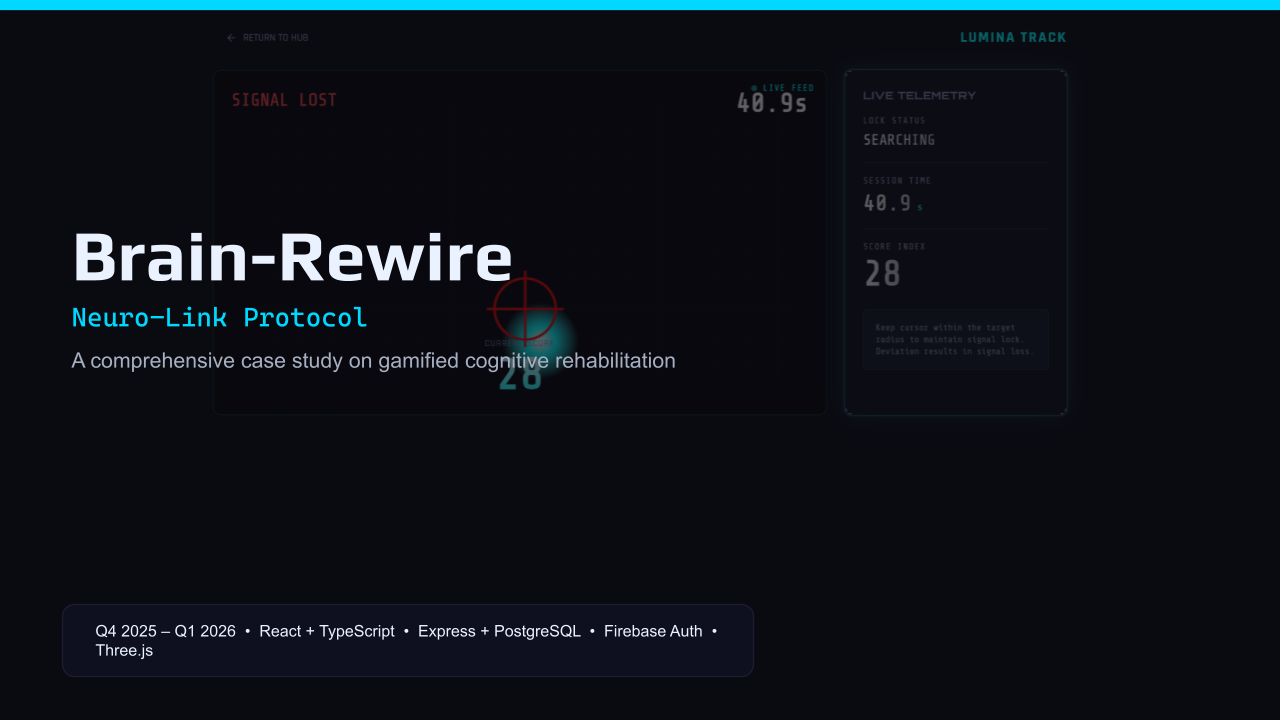Click the Brain-Rewire title heading
1280x720 pixels.
(291, 258)
